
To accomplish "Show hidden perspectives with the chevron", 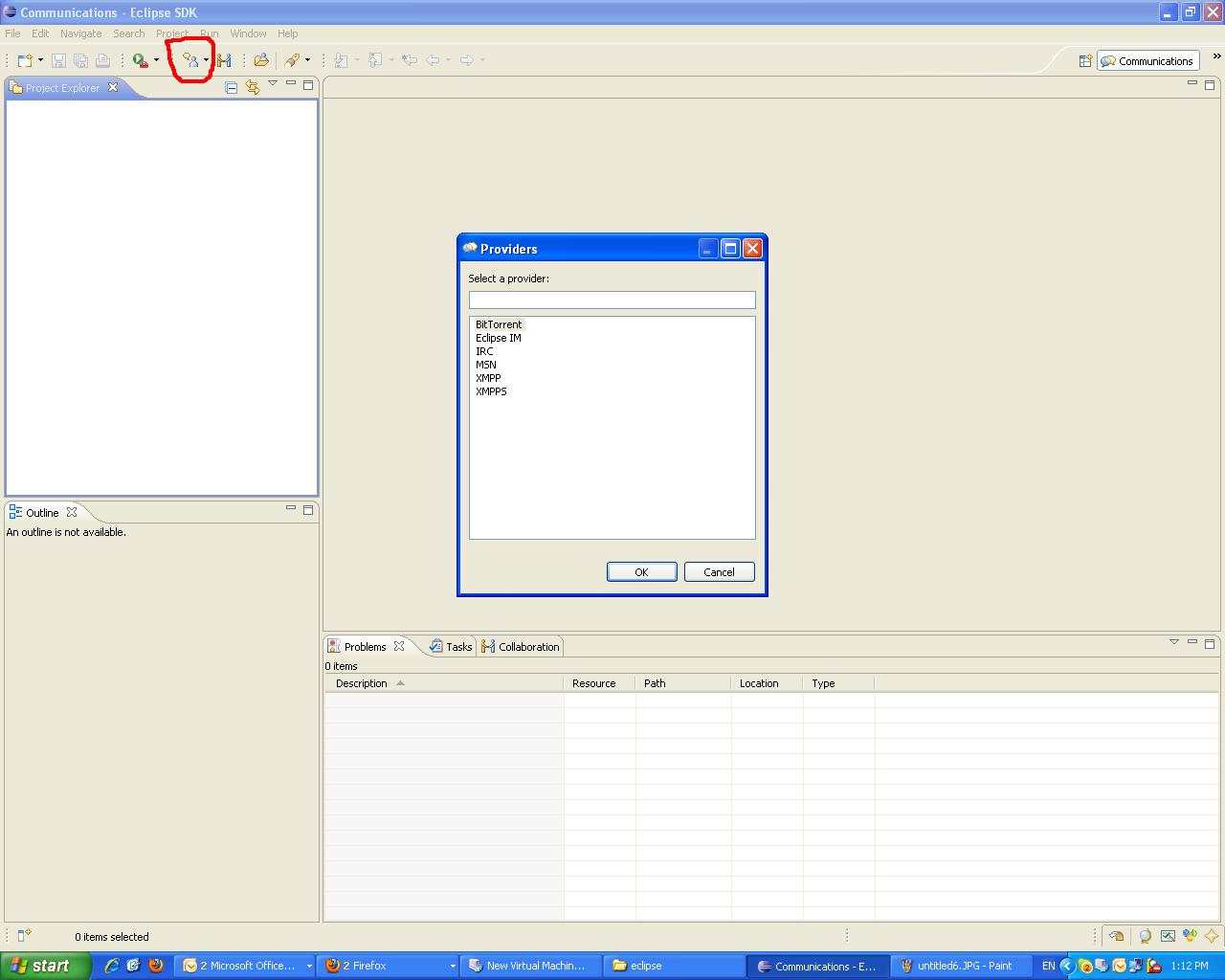I will click(x=1217, y=57).
